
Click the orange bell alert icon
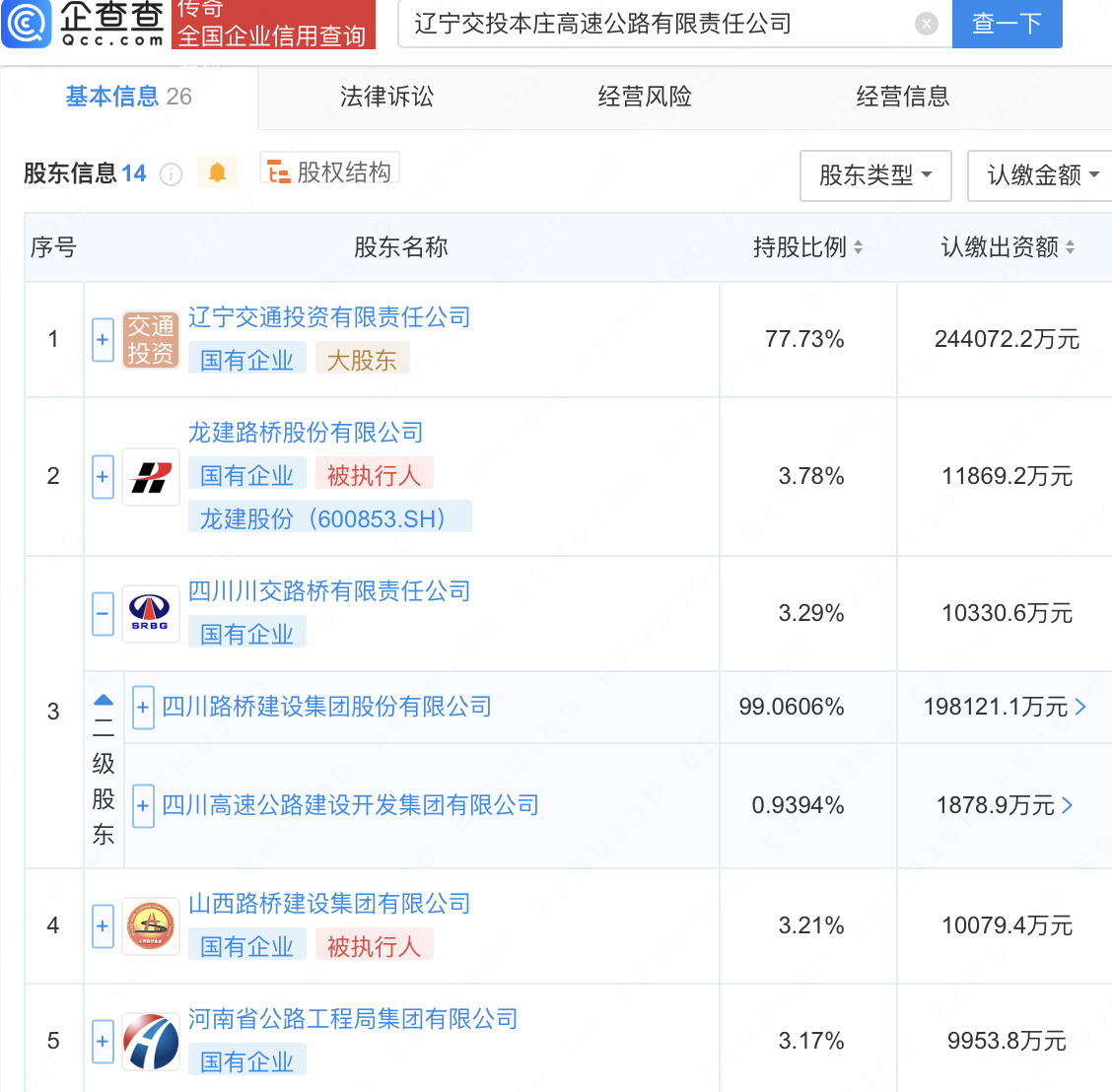pos(217,172)
